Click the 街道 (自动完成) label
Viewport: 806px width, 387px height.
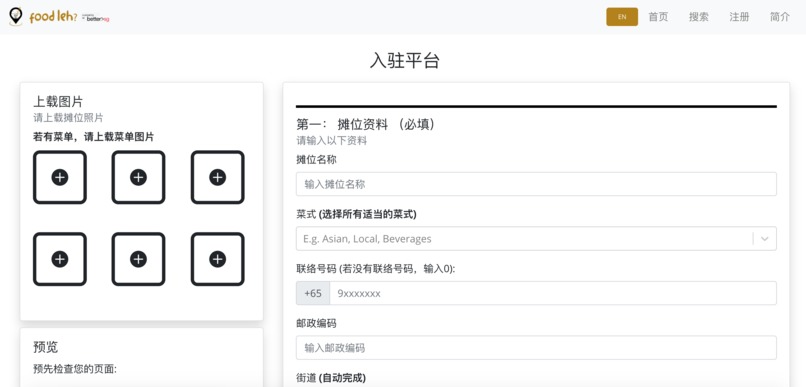tap(331, 378)
